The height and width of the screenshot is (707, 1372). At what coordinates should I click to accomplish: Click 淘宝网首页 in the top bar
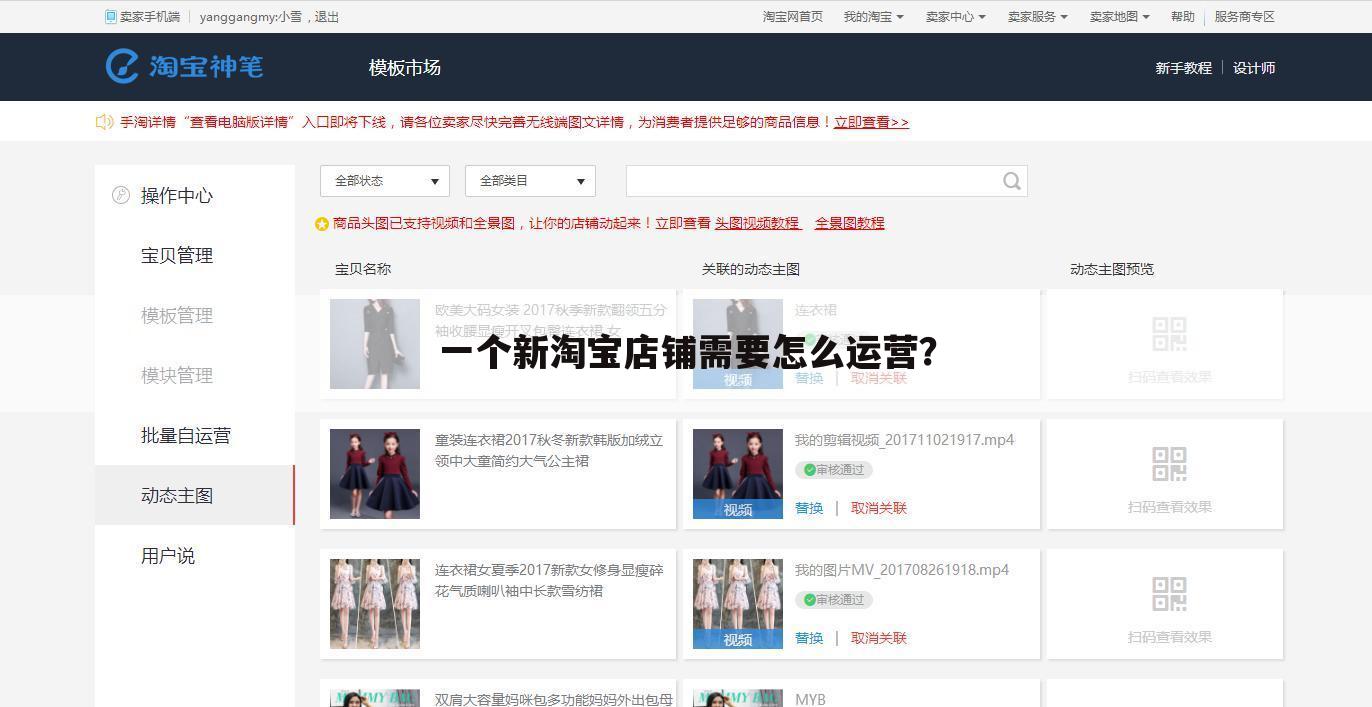click(x=793, y=17)
